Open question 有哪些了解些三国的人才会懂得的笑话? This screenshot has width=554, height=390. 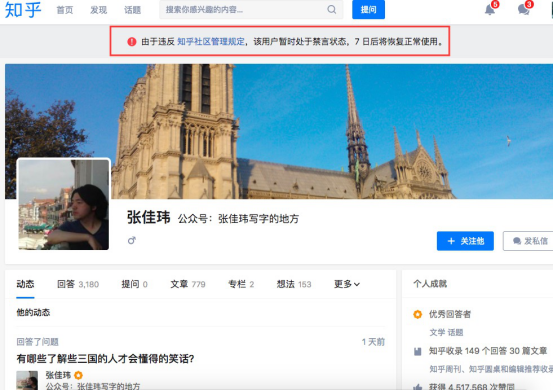[105, 359]
